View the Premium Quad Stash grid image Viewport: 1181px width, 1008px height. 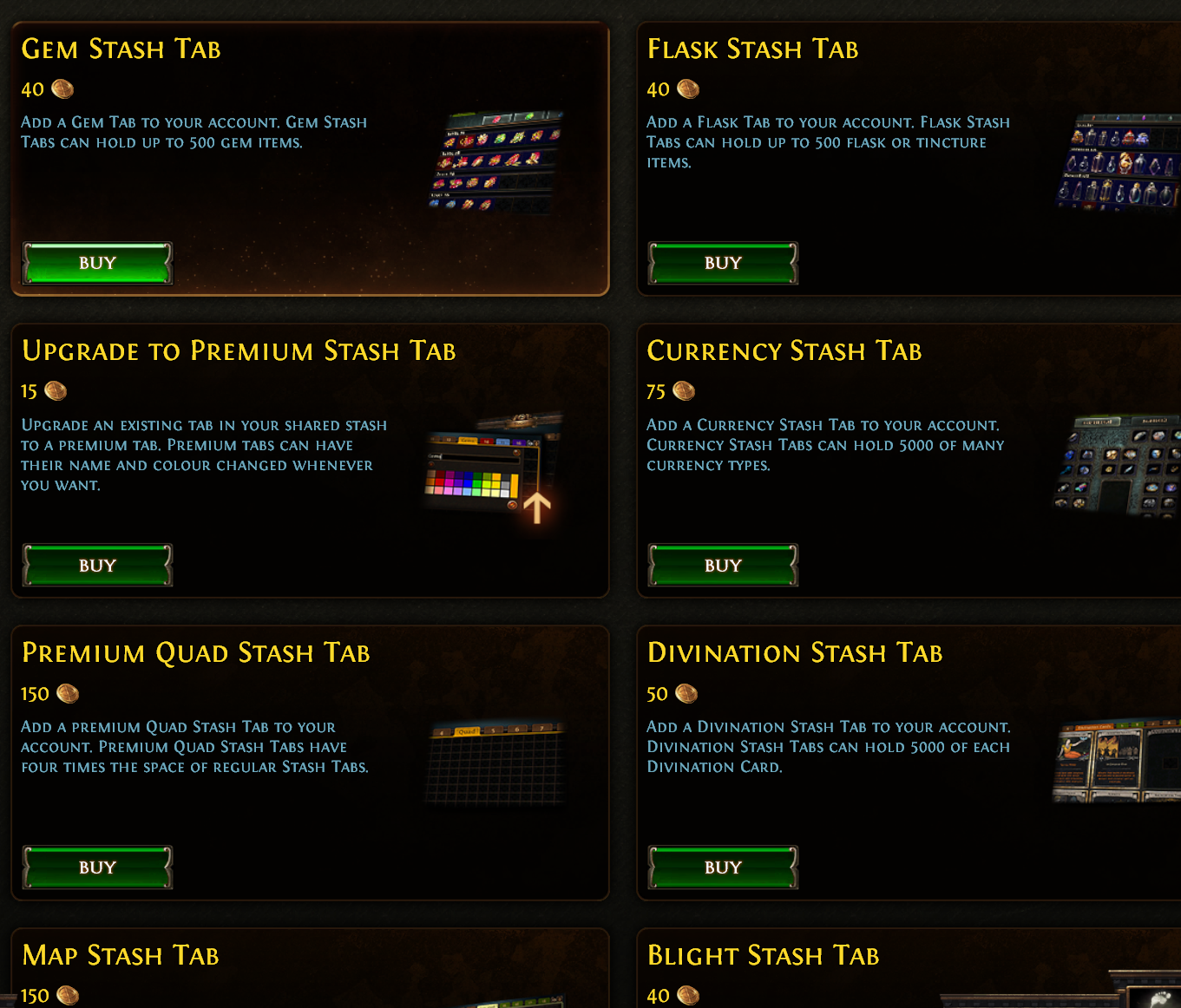496,763
